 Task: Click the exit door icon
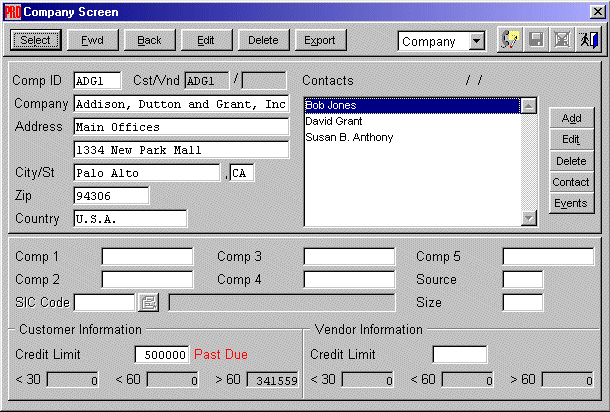click(x=590, y=40)
